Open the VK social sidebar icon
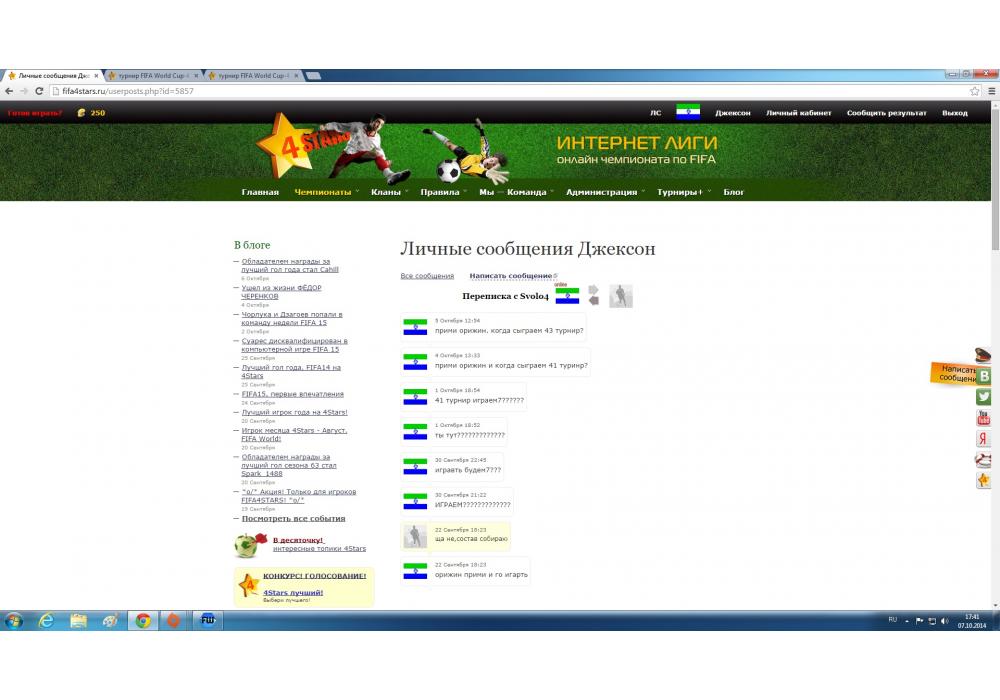Screen dimensions: 1000x700 984,376
